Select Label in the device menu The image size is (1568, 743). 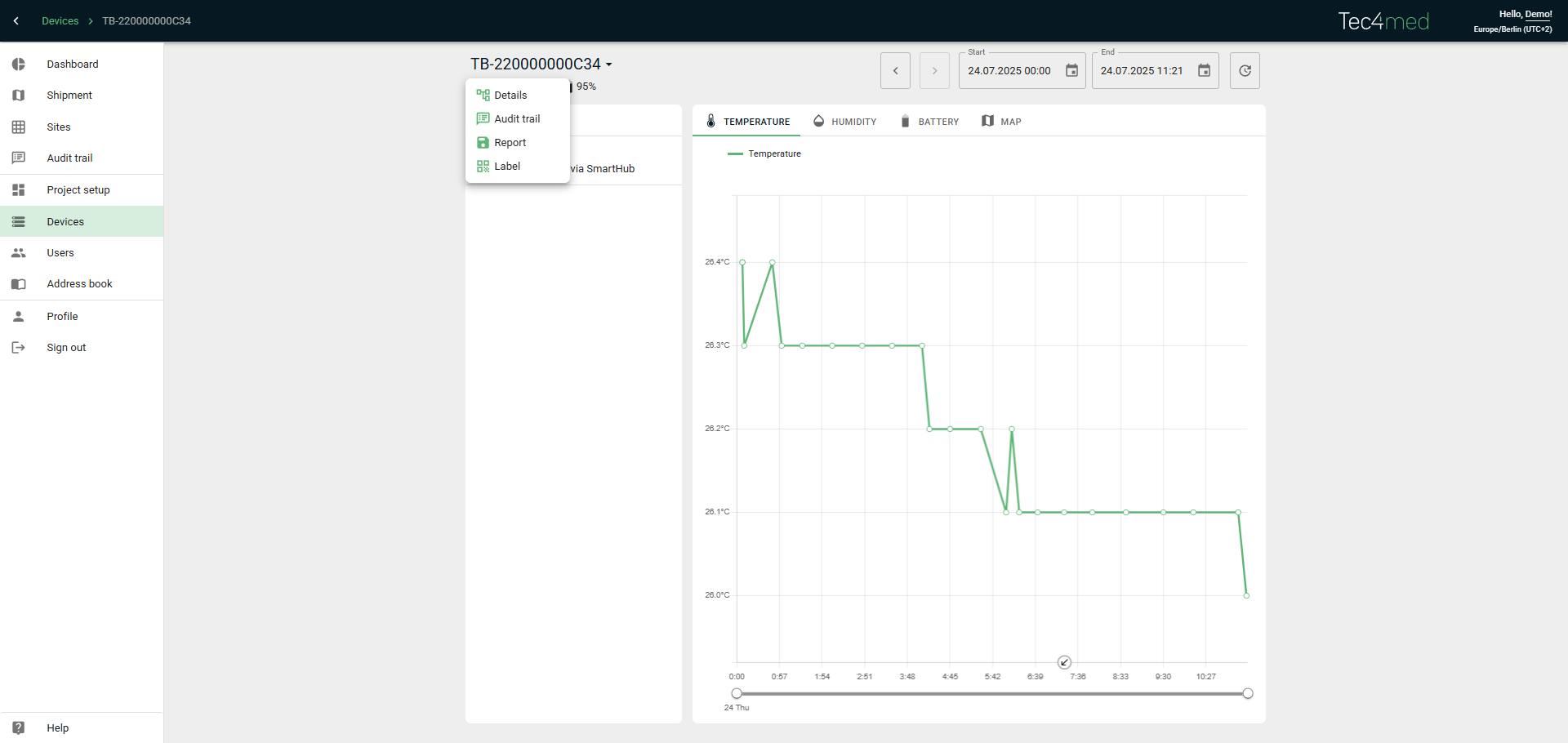(x=506, y=167)
